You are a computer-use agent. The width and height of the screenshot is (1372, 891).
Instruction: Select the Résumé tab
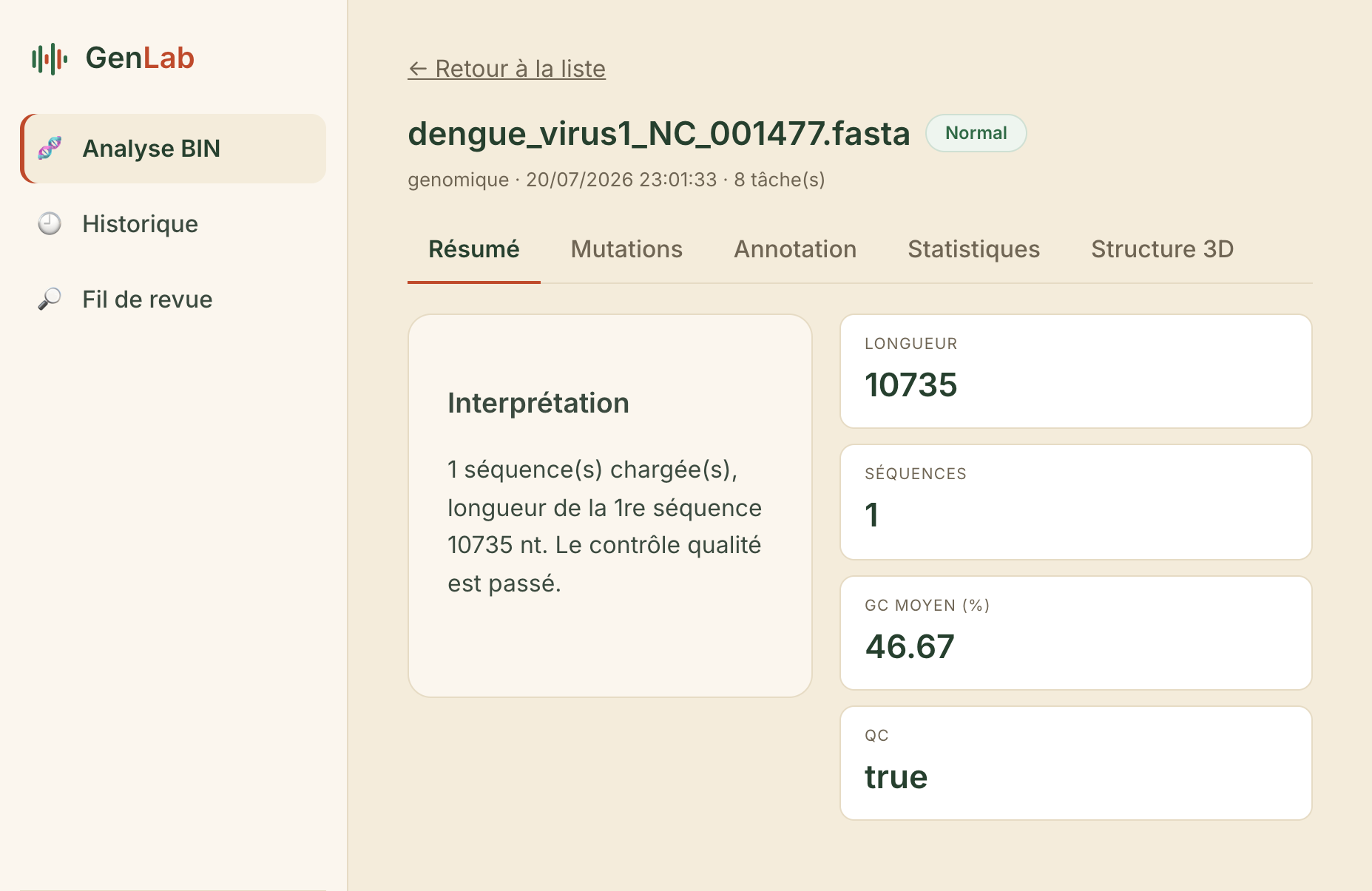click(474, 249)
